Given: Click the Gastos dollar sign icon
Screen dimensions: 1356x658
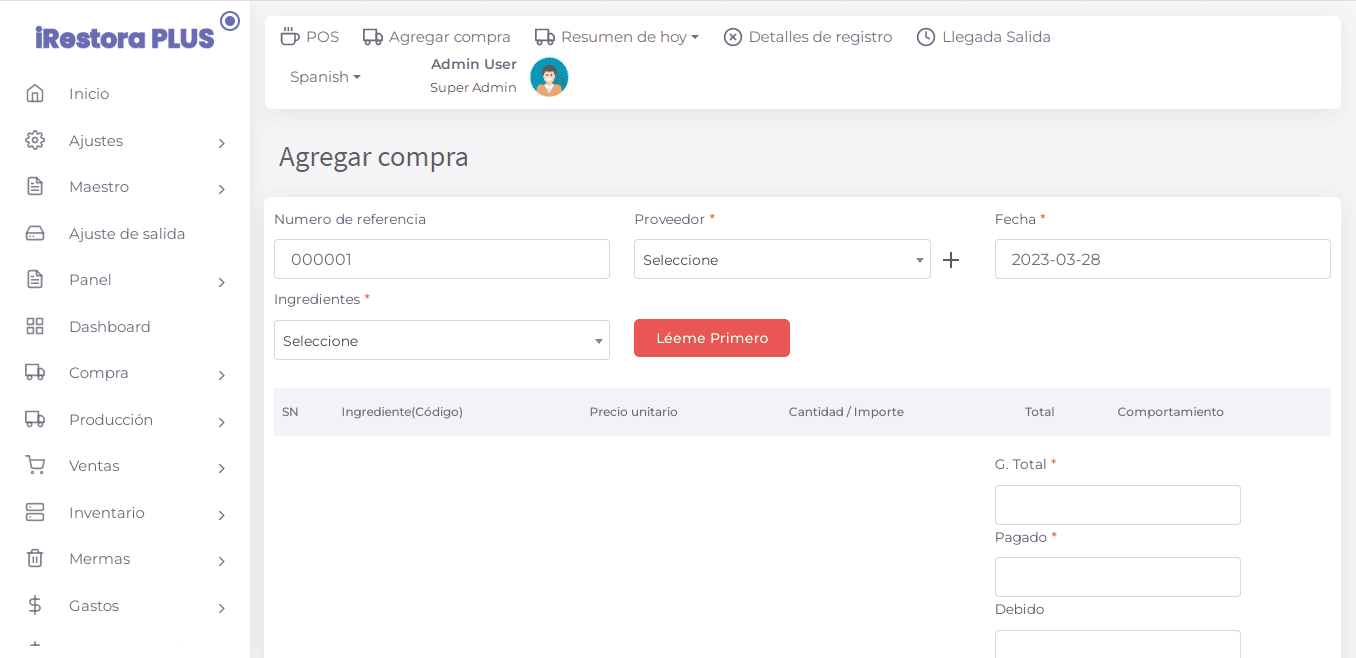Looking at the screenshot, I should [x=35, y=606].
